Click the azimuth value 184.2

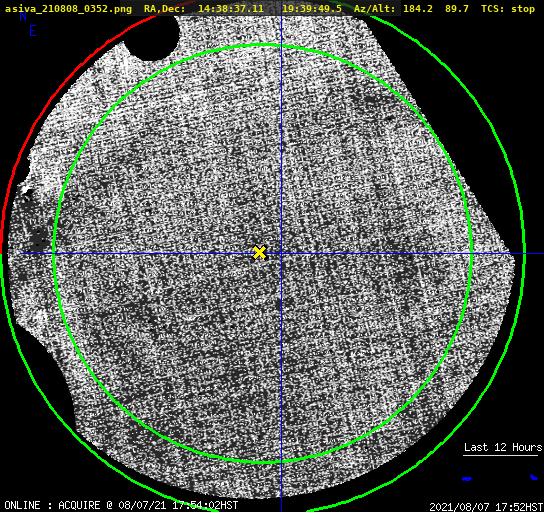tap(418, 9)
